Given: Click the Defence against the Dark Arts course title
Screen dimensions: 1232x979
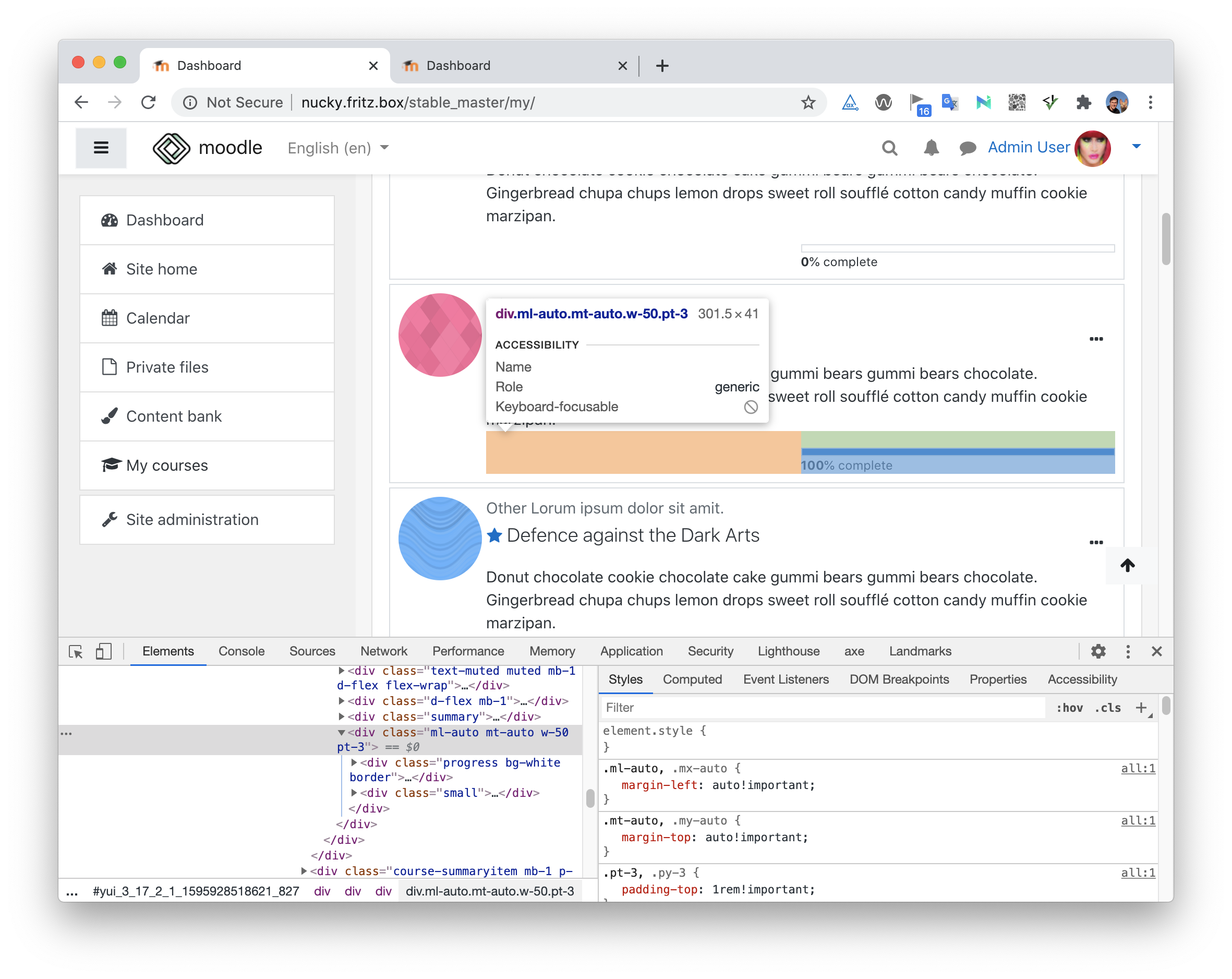Looking at the screenshot, I should tap(633, 535).
